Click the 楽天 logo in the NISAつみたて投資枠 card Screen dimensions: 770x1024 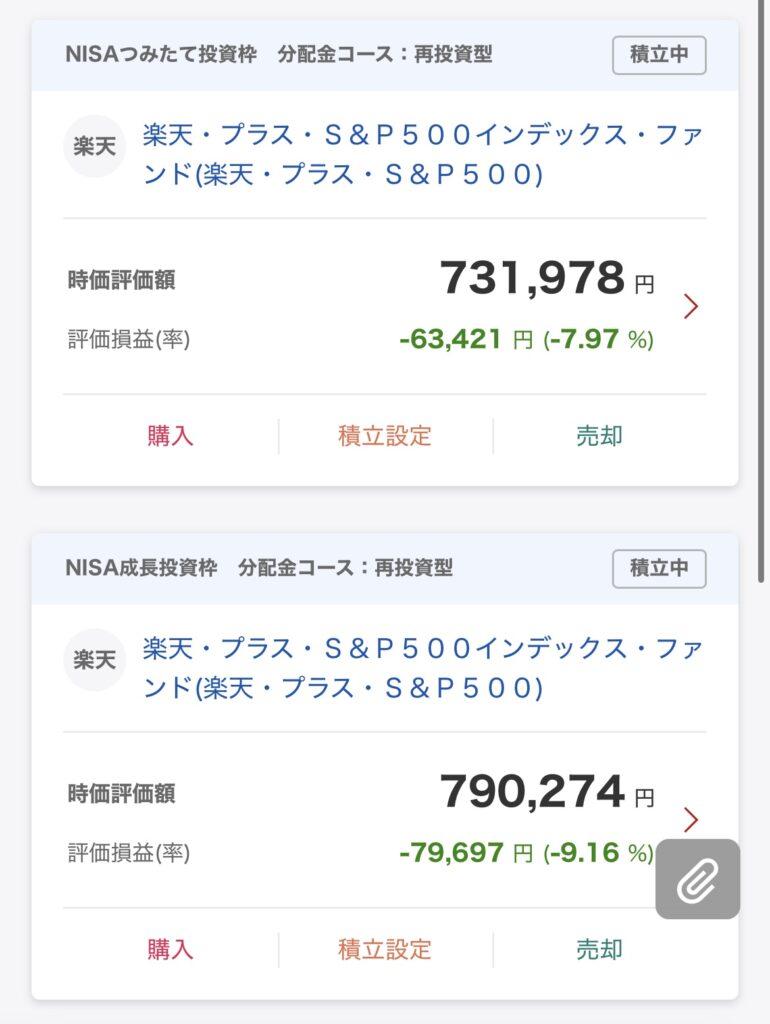coord(94,147)
